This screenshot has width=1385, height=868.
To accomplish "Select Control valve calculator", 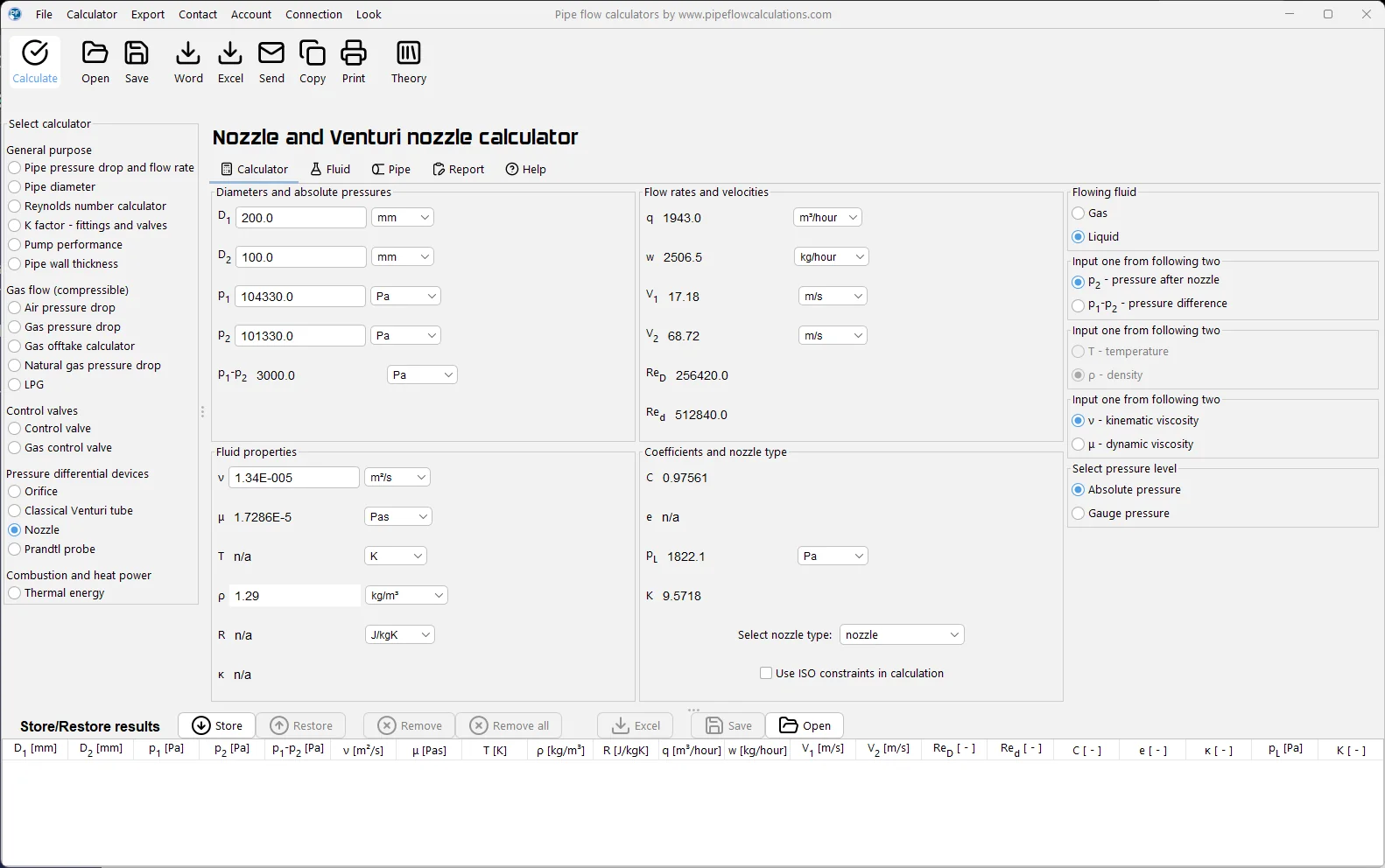I will (x=49, y=428).
